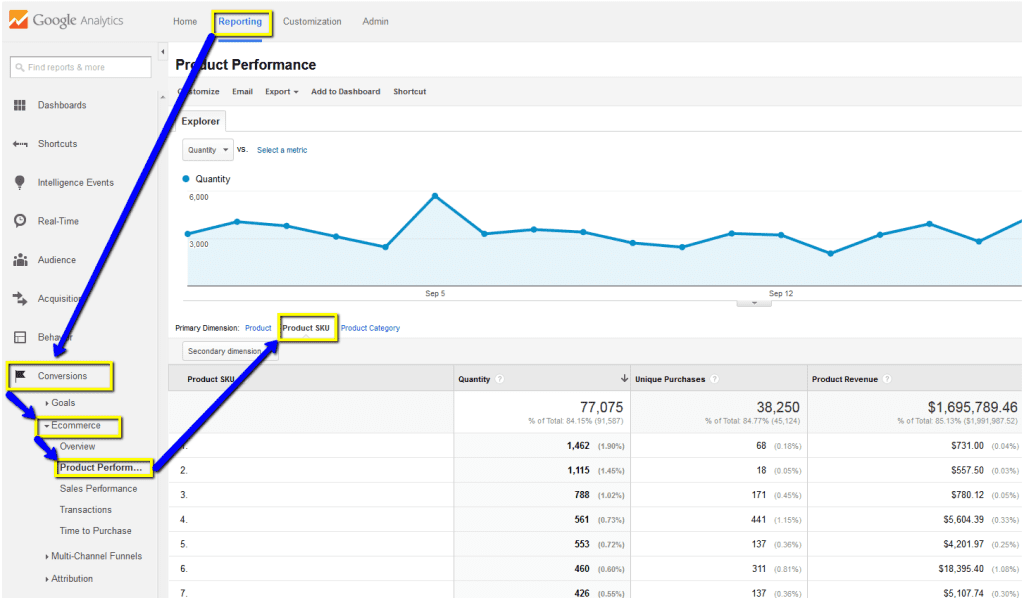
Task: Click the chart's peak data point near Sep 5
Action: pyautogui.click(x=435, y=196)
